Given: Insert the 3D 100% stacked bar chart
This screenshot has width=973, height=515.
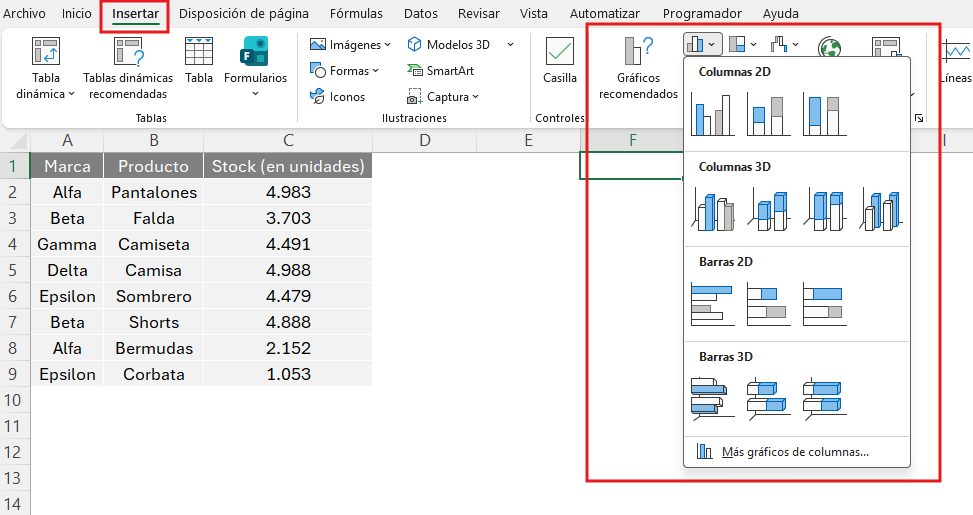Looking at the screenshot, I should point(824,399).
